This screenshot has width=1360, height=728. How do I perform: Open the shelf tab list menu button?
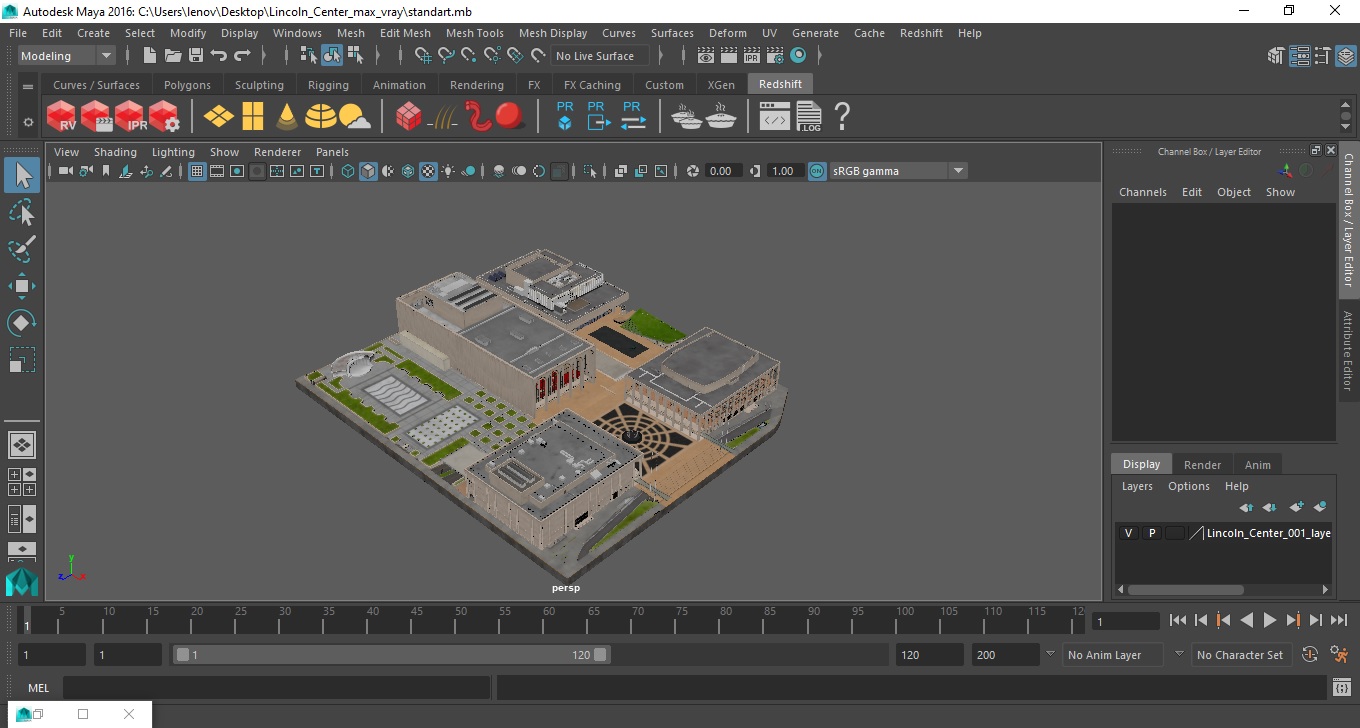click(x=28, y=86)
